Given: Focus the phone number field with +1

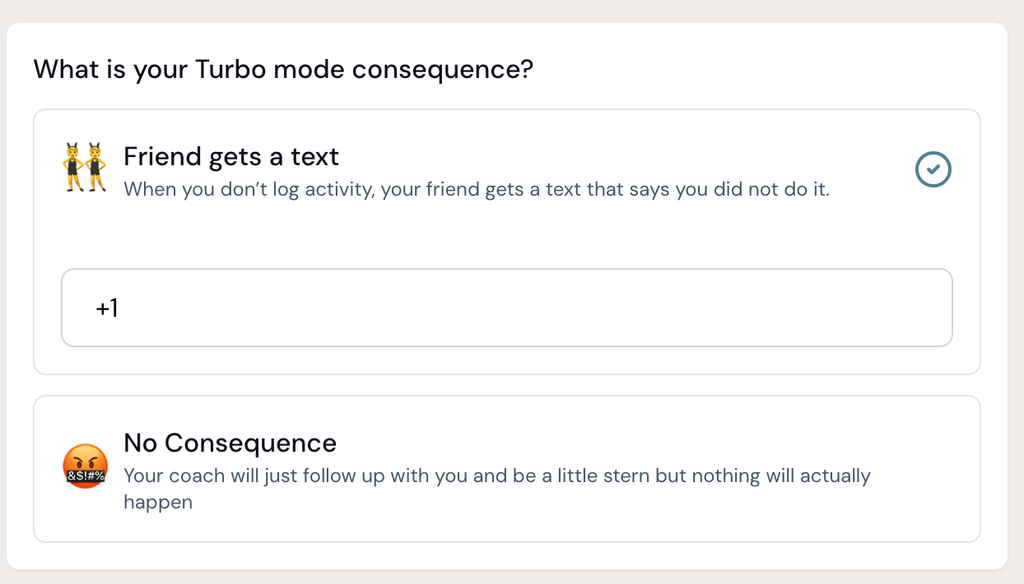Looking at the screenshot, I should [x=507, y=308].
